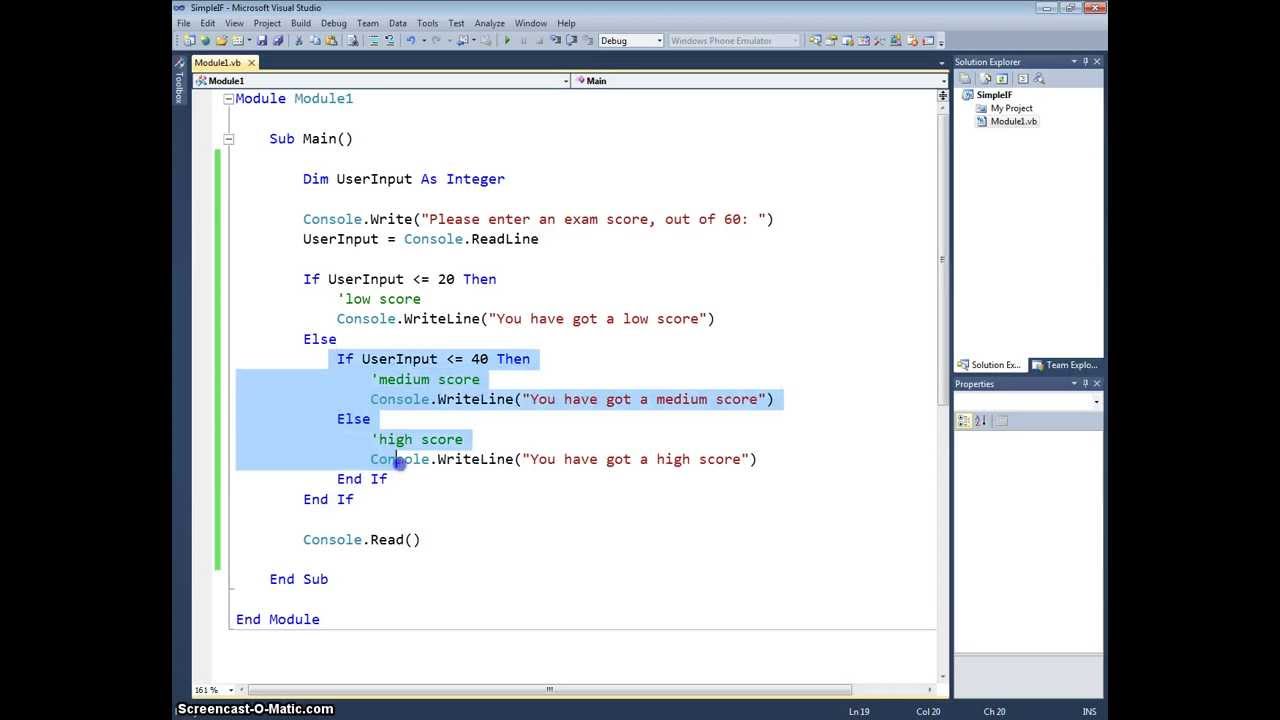
Task: Switch to the Team Explorer tab
Action: point(1066,365)
